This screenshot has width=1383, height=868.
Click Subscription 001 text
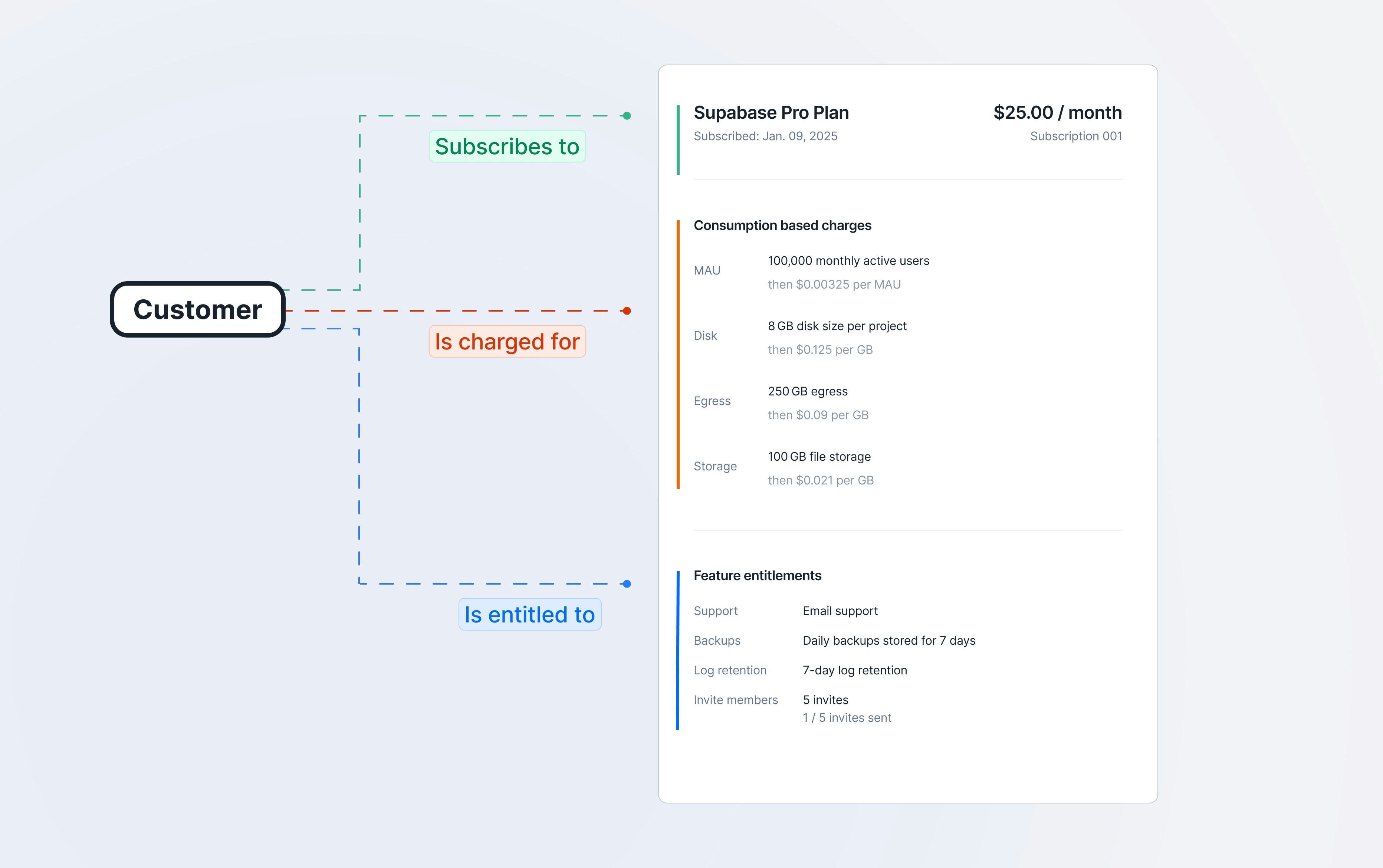pos(1076,136)
